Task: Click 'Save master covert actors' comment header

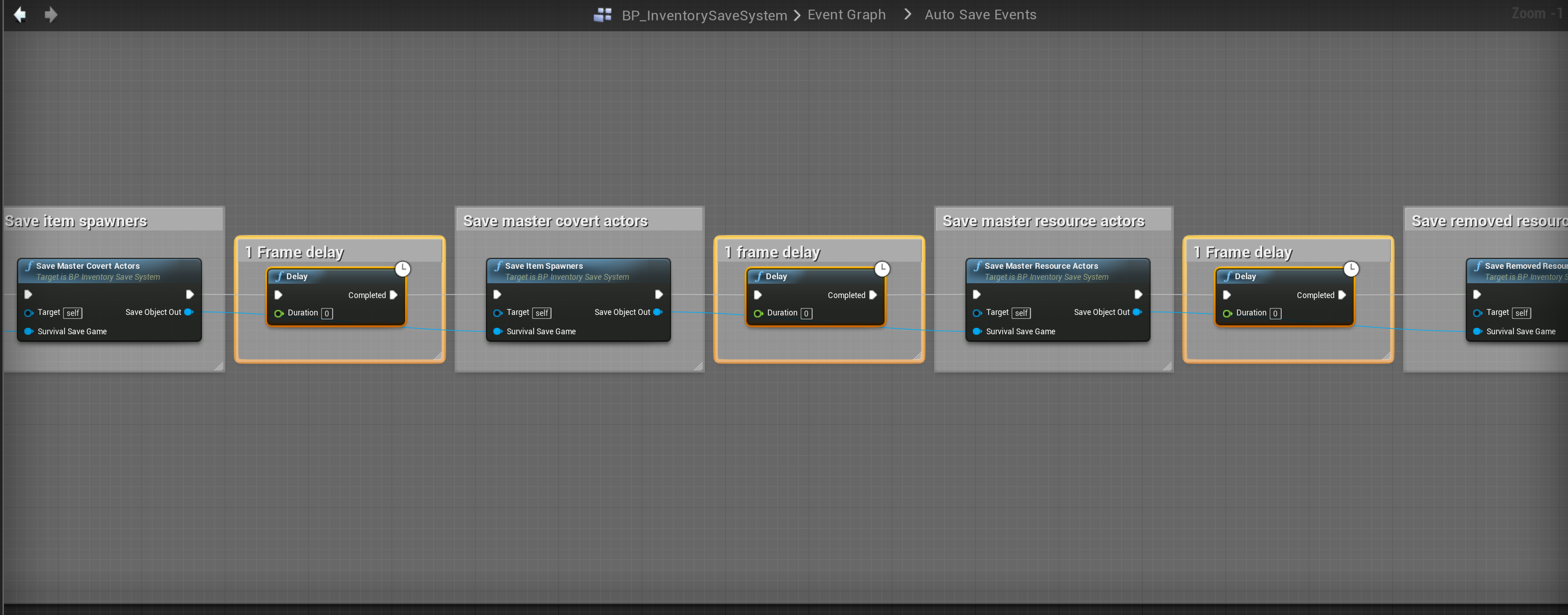Action: click(x=555, y=221)
